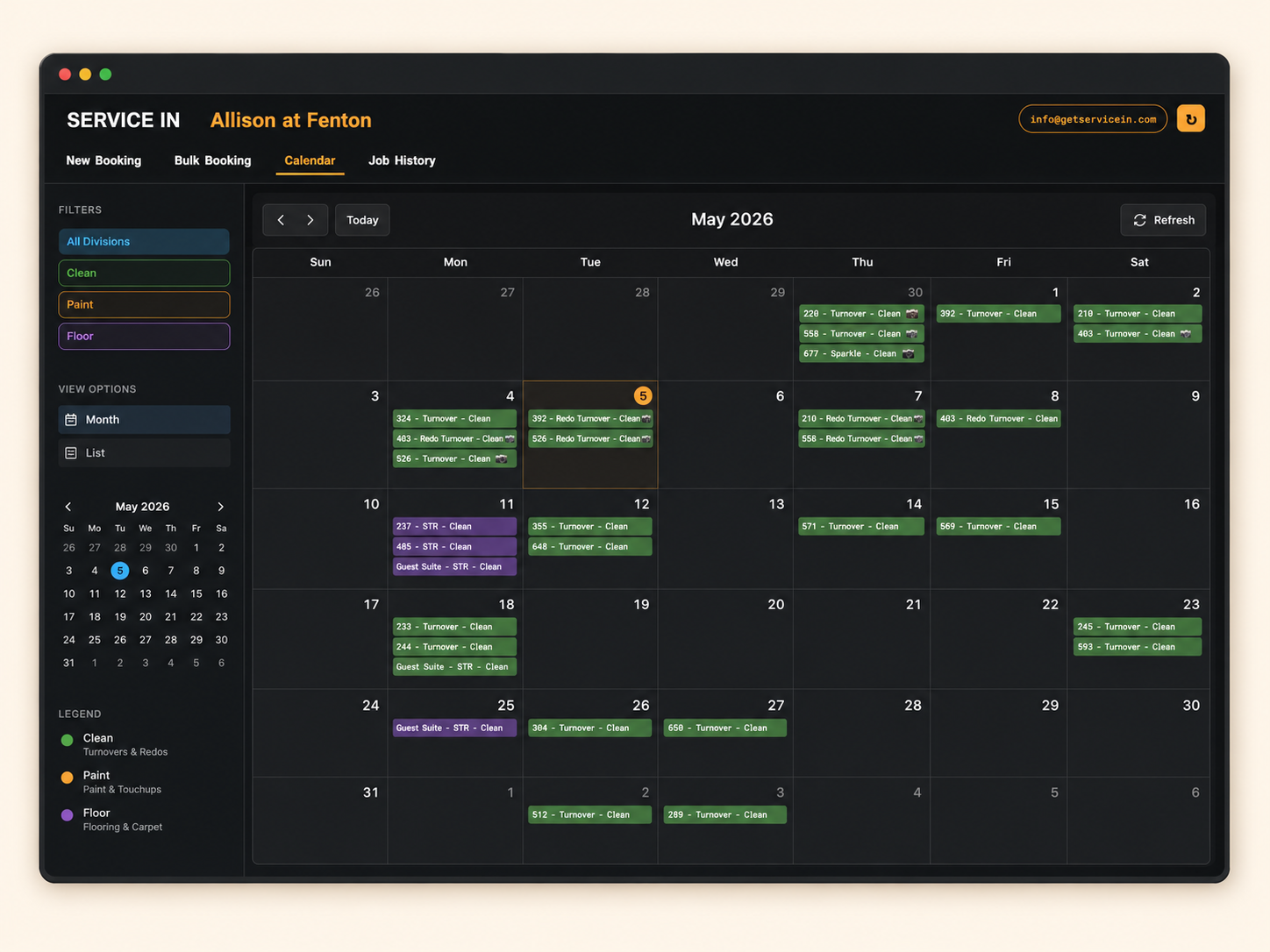This screenshot has height=952, width=1270.
Task: Select the All Divisions filter
Action: (x=144, y=241)
